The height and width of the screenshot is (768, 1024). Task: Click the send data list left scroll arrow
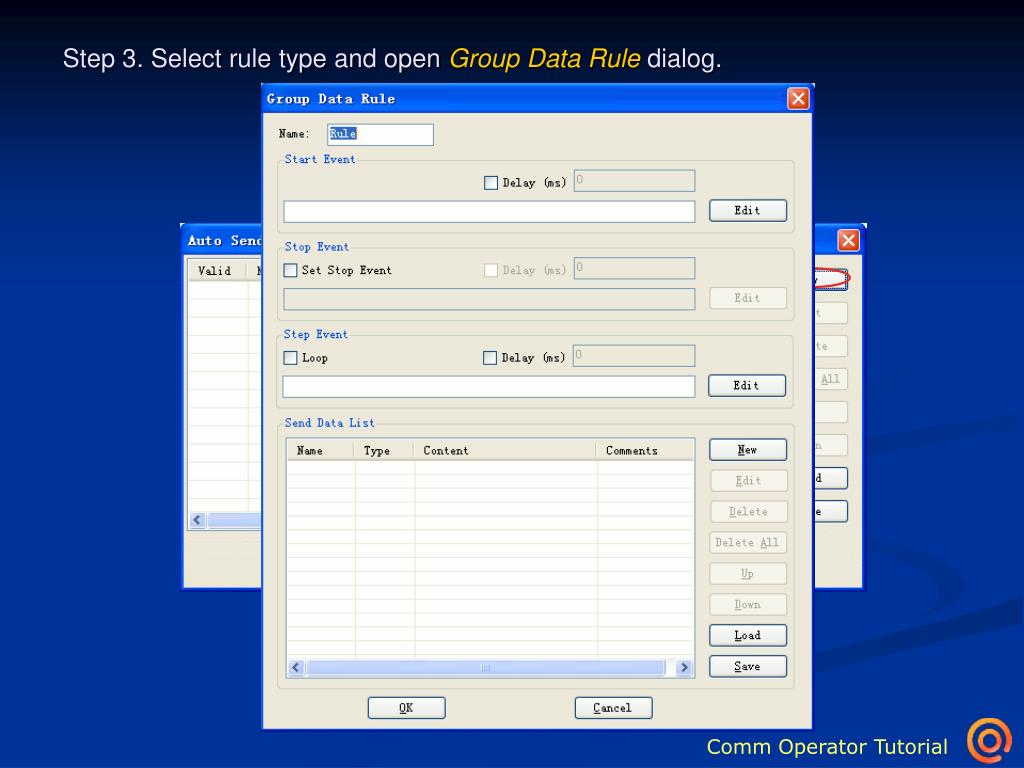[x=296, y=667]
